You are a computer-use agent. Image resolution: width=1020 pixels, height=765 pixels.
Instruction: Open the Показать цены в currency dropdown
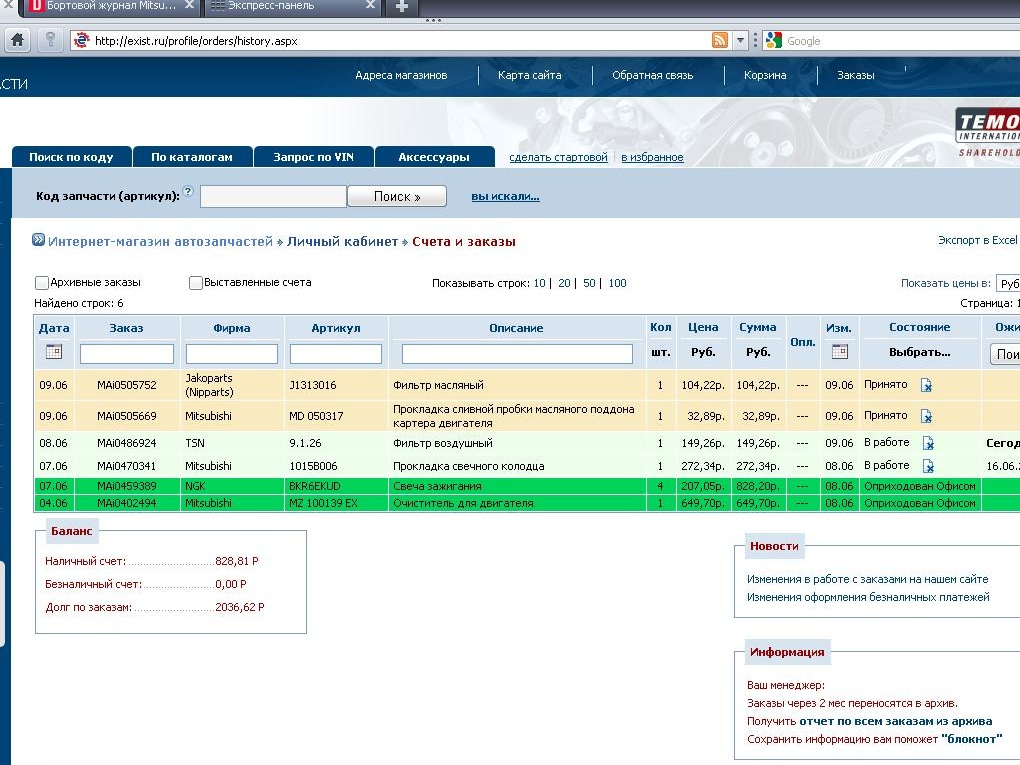1008,284
